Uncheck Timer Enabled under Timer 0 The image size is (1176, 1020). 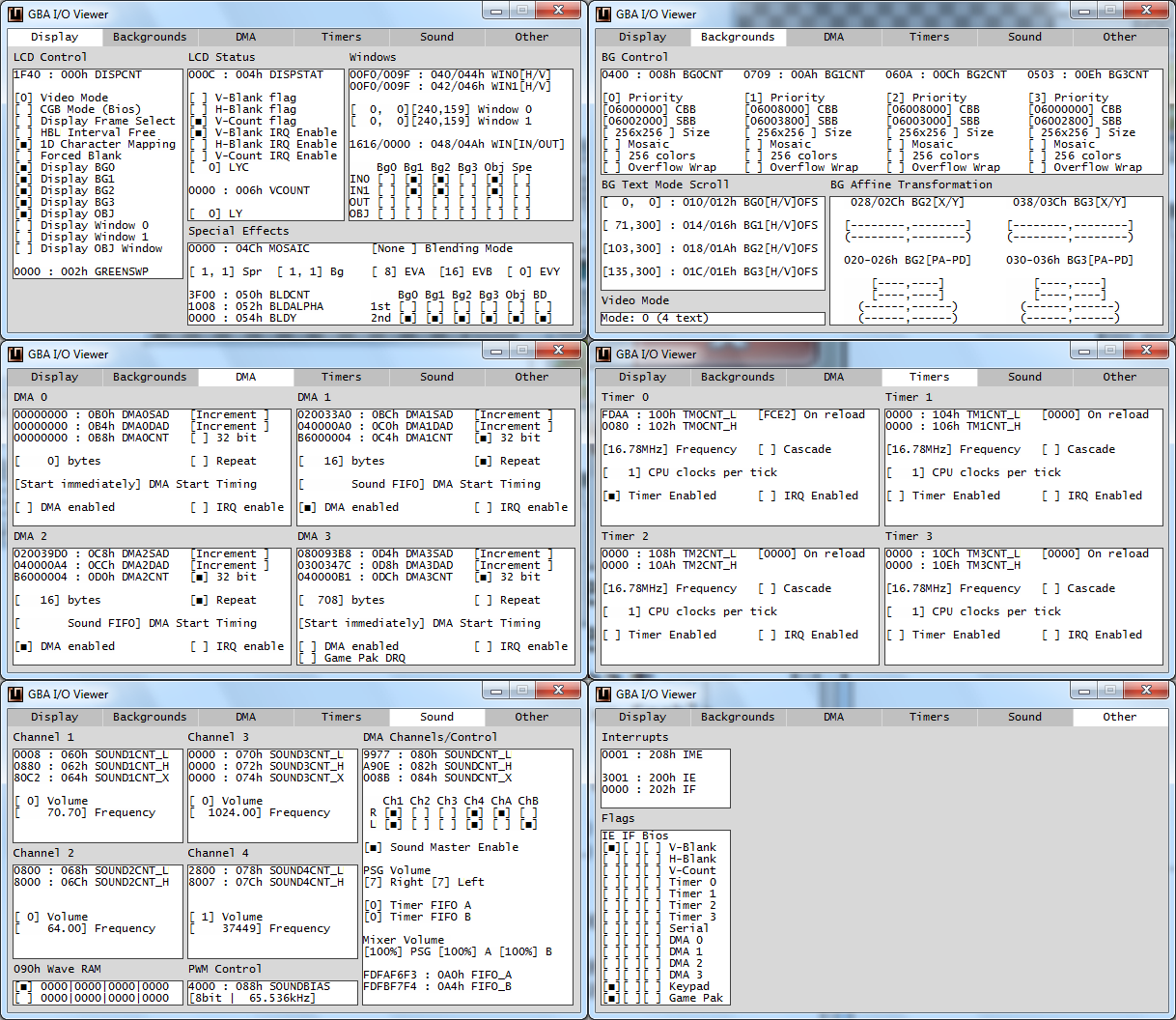click(x=611, y=496)
